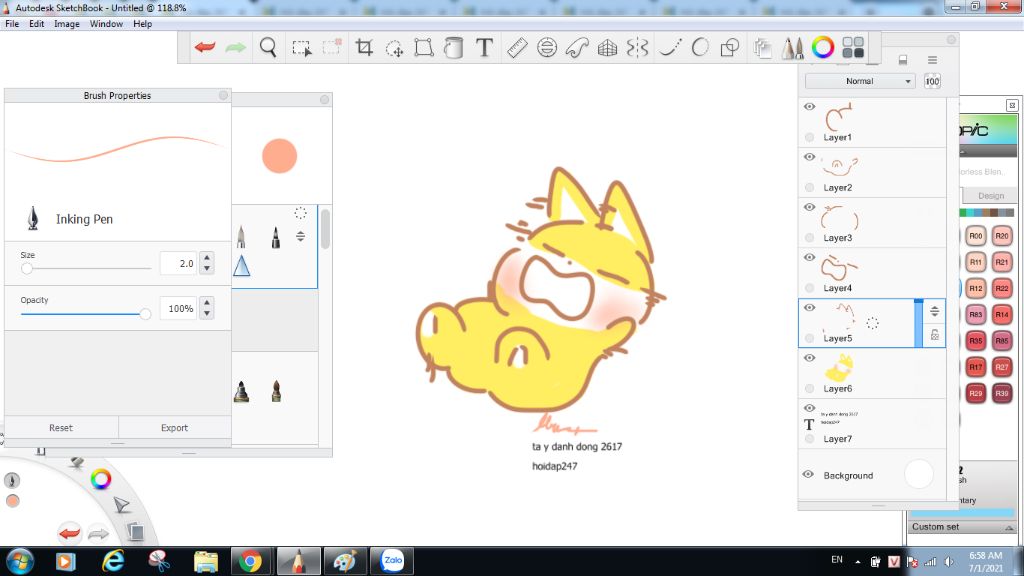The width and height of the screenshot is (1024, 576).
Task: Hide Layer4 with its eye icon
Action: [x=810, y=257]
